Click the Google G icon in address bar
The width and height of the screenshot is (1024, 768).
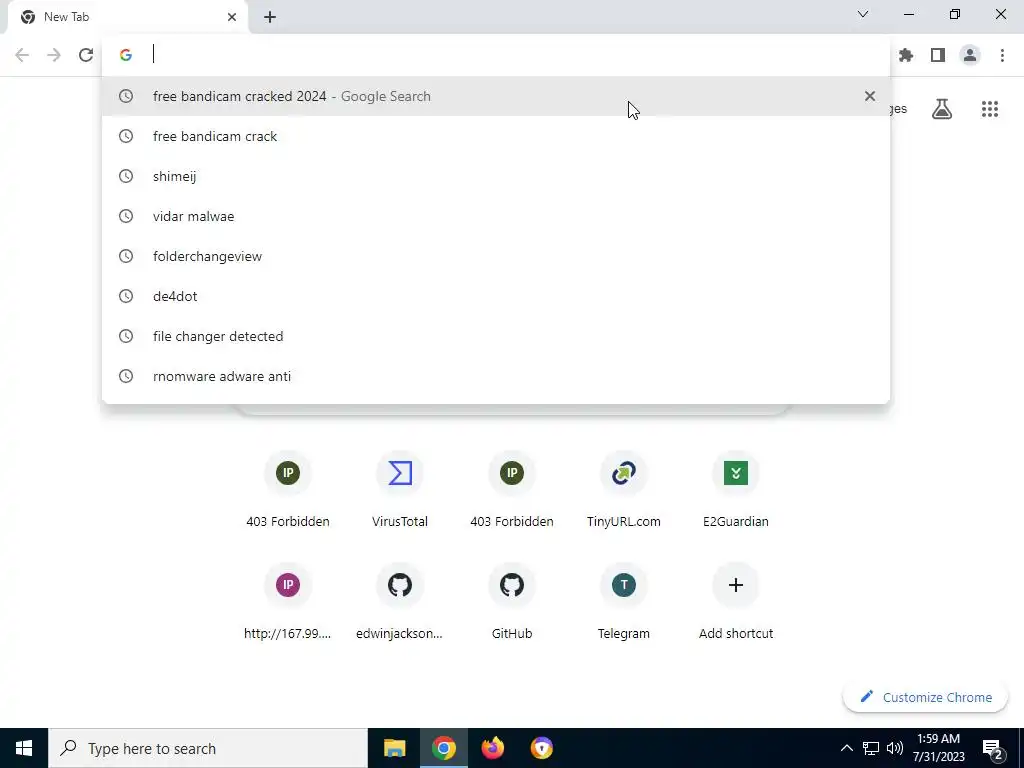point(126,55)
